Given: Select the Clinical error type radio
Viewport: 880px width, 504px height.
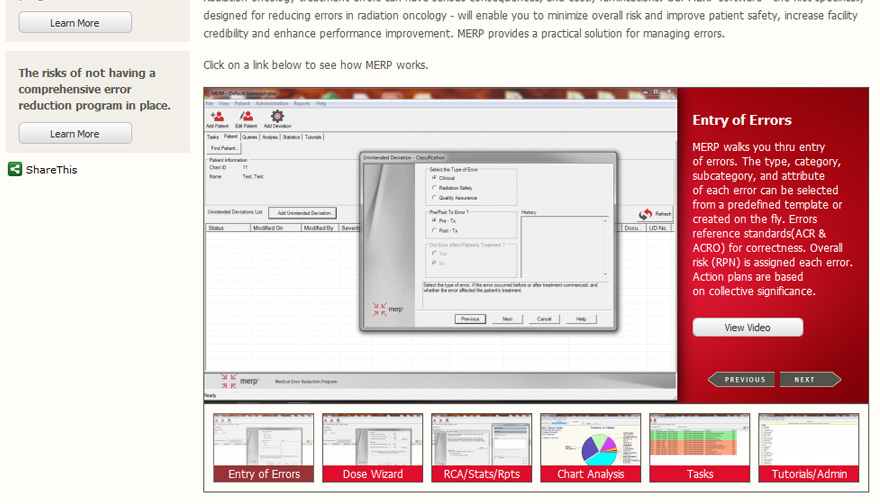Looking at the screenshot, I should click(x=434, y=178).
